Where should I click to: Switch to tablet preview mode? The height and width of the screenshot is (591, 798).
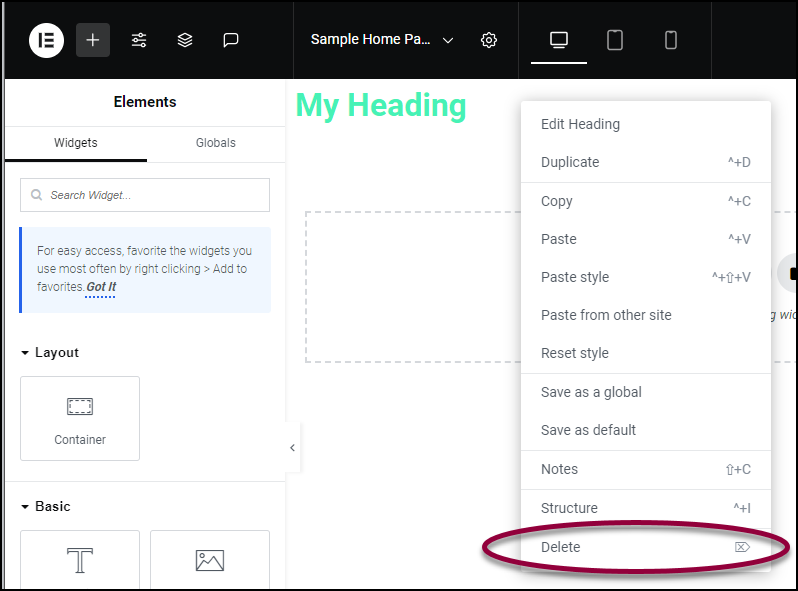(615, 40)
